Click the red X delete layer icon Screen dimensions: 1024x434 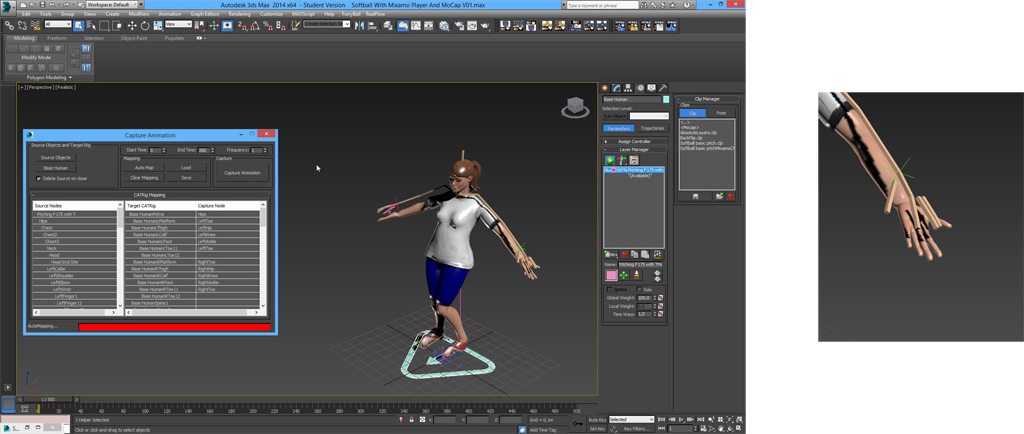pyautogui.click(x=625, y=254)
